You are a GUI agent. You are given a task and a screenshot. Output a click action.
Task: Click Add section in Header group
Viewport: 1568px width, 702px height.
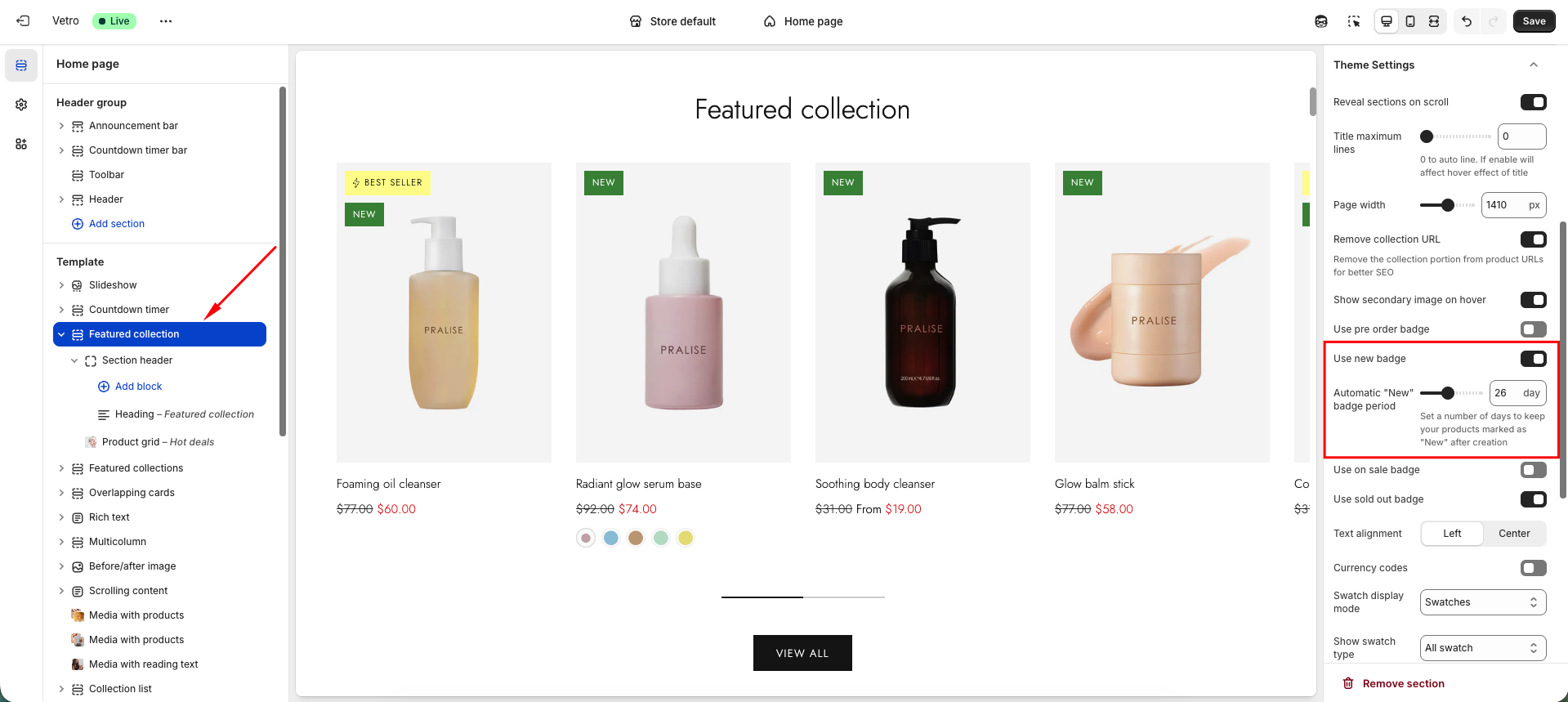coord(116,224)
